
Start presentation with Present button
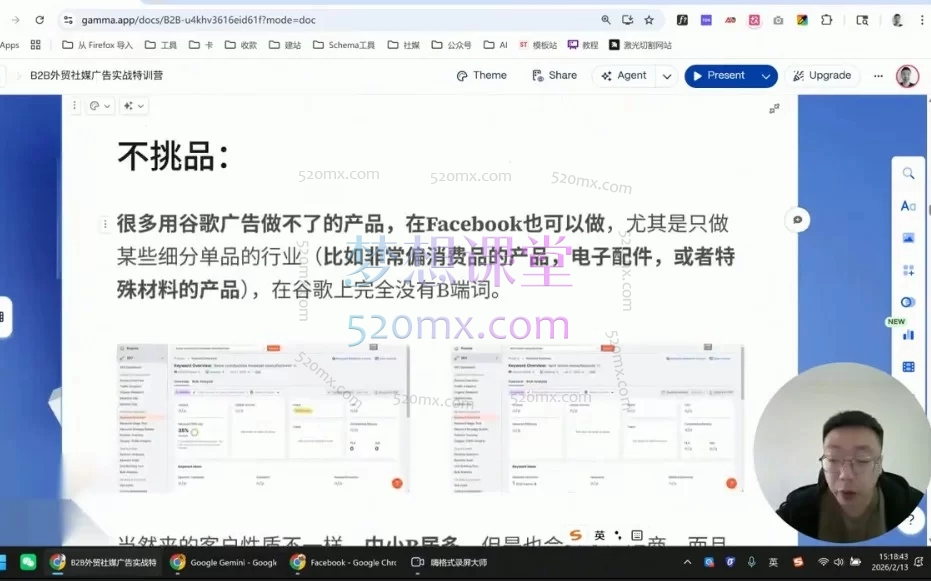(x=718, y=75)
